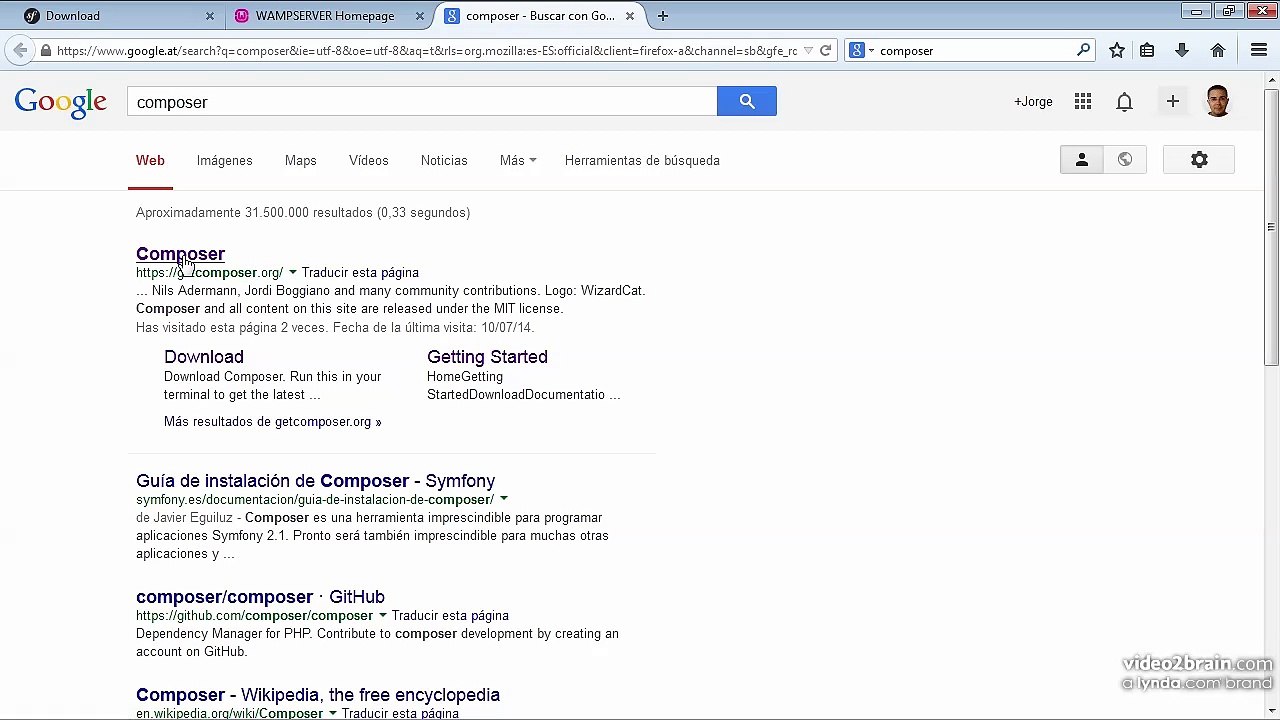Expand the Más dropdown menu
Screen dimensions: 1280x720
[x=518, y=160]
